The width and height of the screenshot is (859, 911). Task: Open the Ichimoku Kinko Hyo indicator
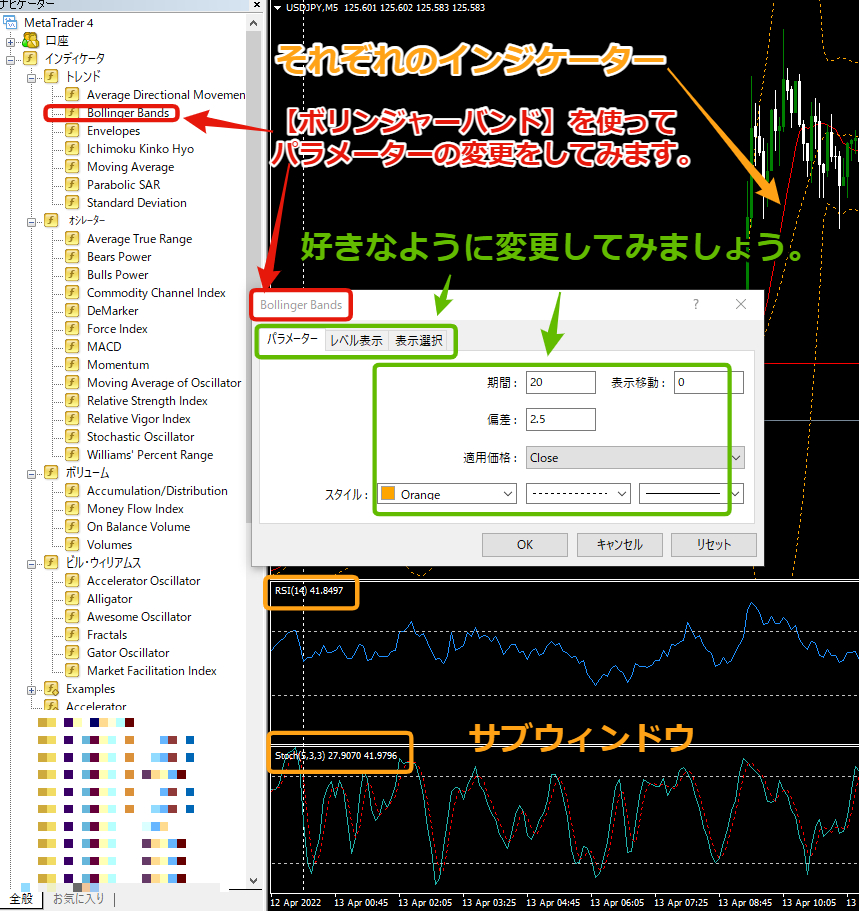139,148
